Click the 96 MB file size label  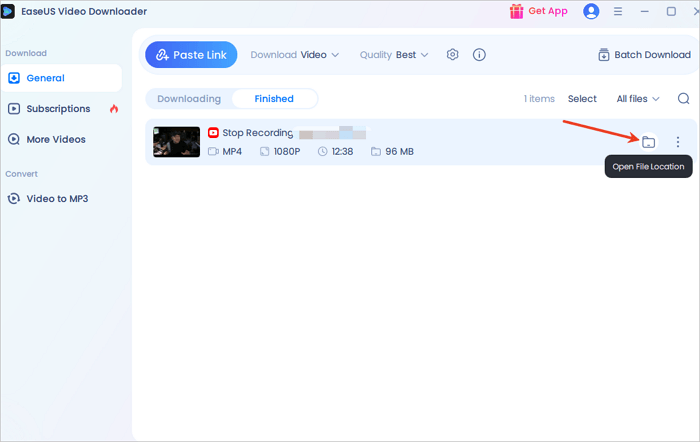pos(400,152)
